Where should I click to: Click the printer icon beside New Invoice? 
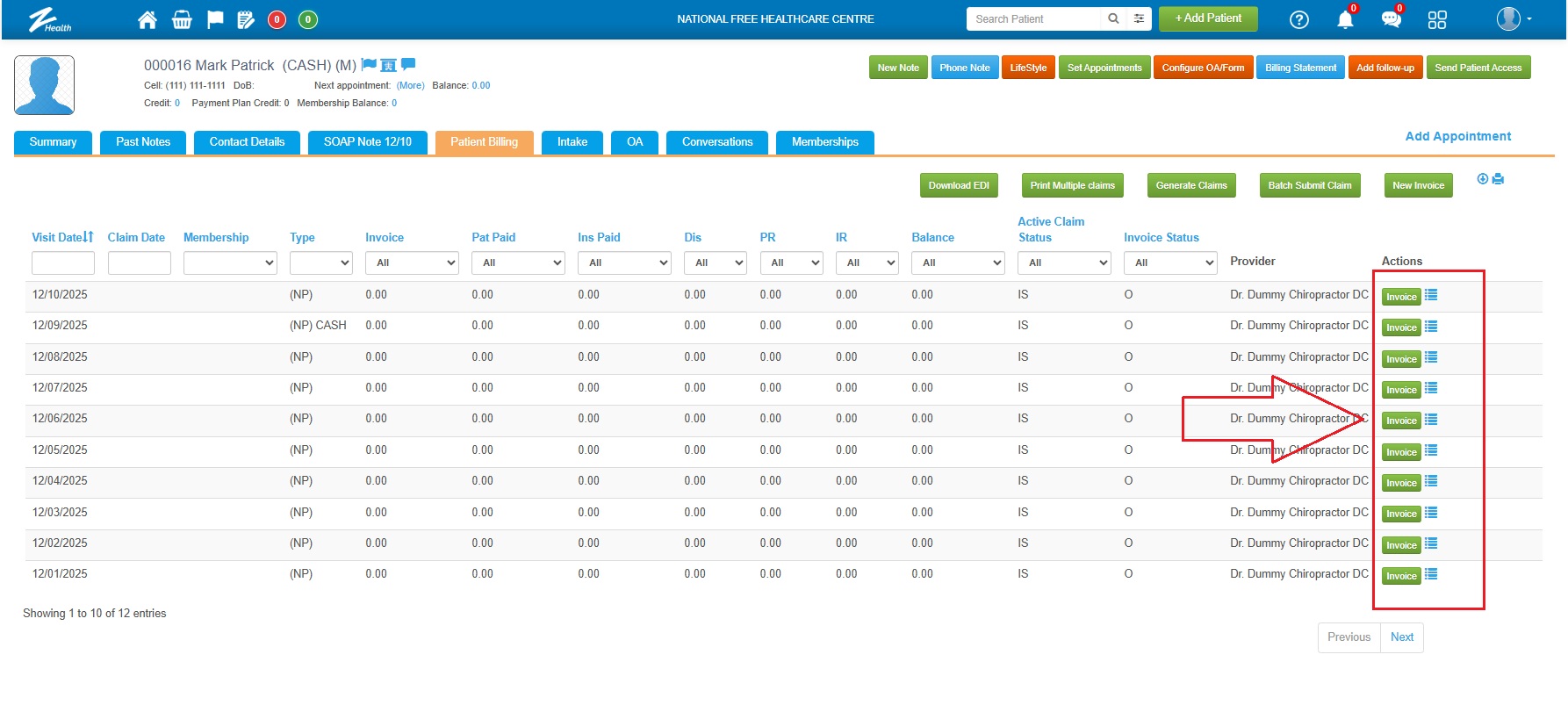1498,179
